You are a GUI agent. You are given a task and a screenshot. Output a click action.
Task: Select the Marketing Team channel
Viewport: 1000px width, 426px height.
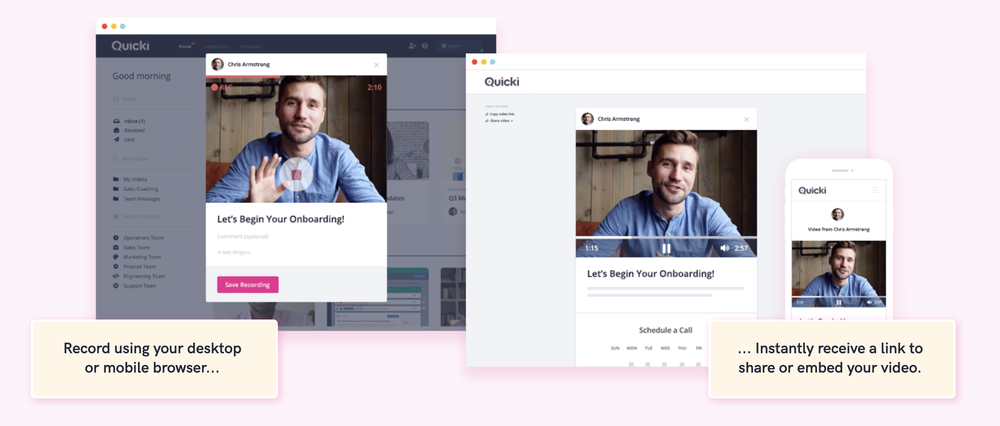pyautogui.click(x=135, y=257)
